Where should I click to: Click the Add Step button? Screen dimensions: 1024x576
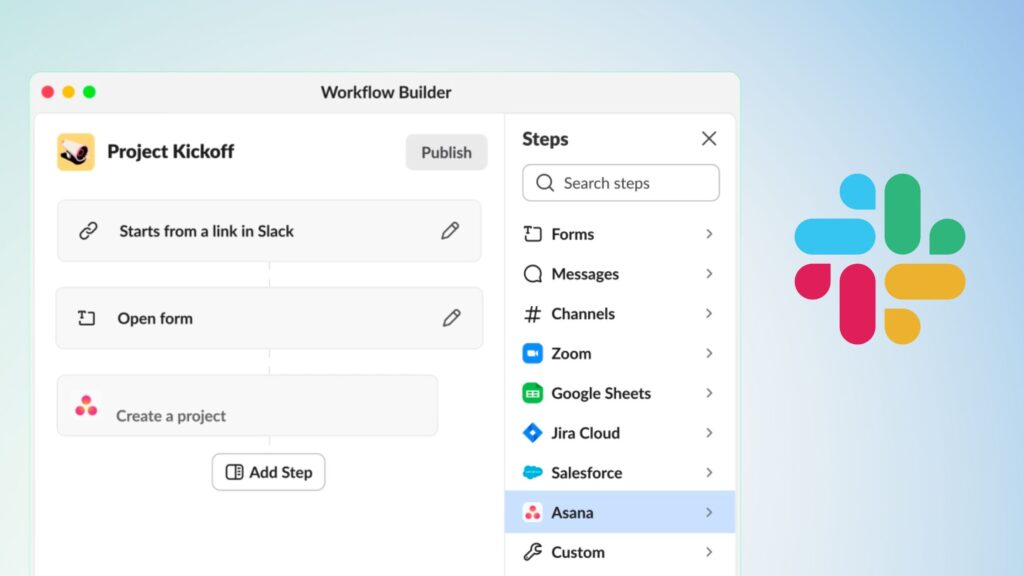(268, 472)
